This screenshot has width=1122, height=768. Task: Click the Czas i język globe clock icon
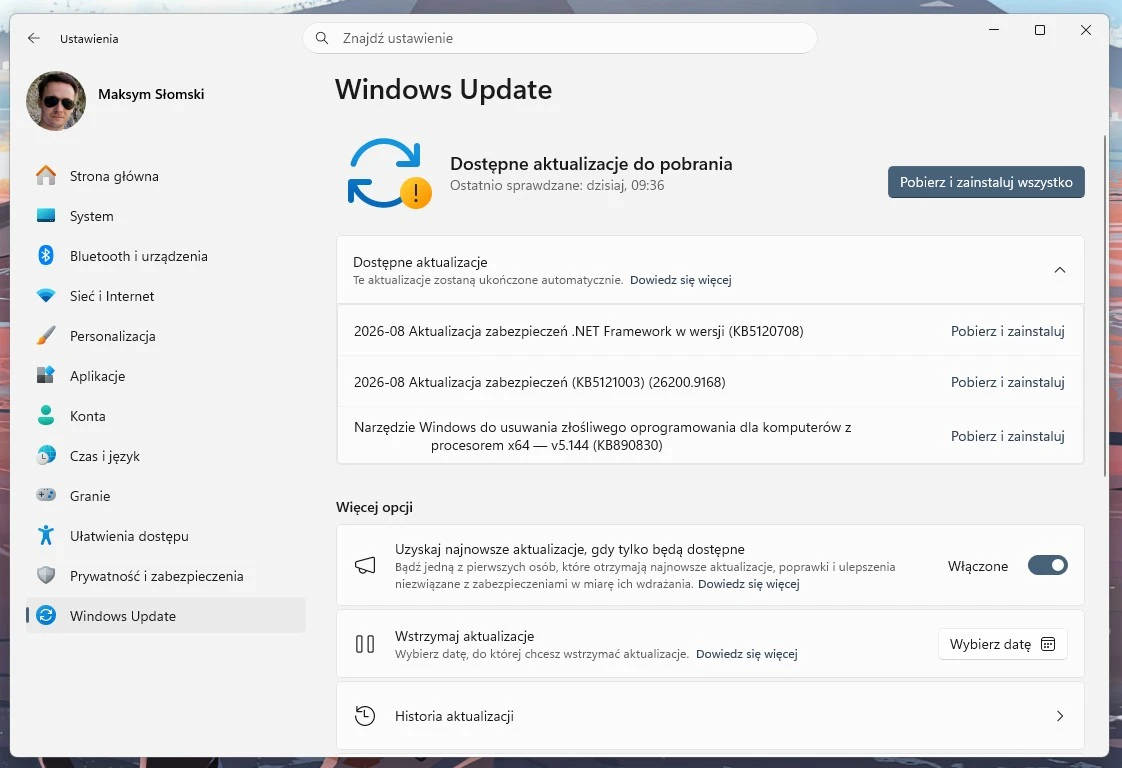tap(46, 455)
